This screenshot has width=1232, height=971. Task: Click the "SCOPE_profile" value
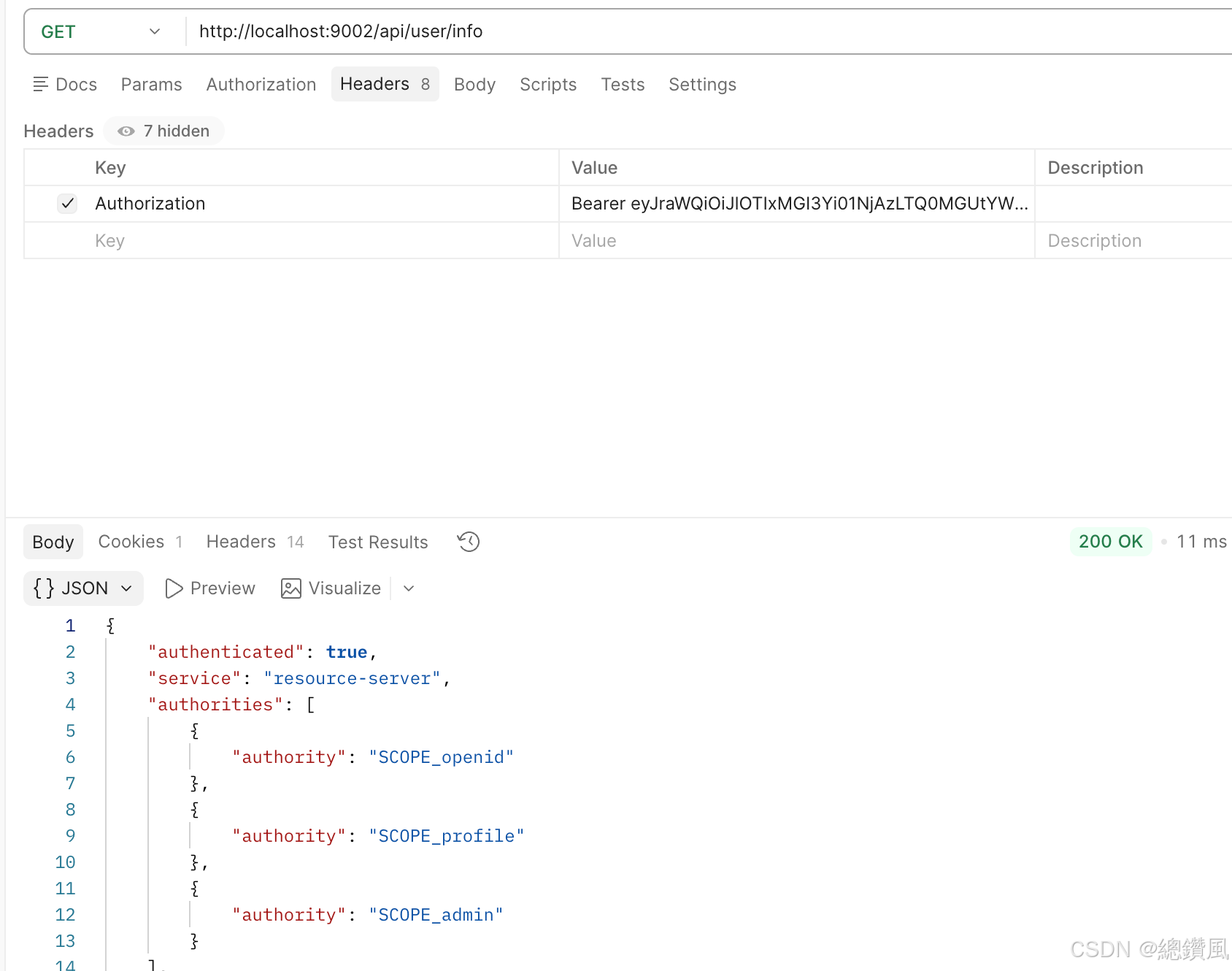[447, 836]
